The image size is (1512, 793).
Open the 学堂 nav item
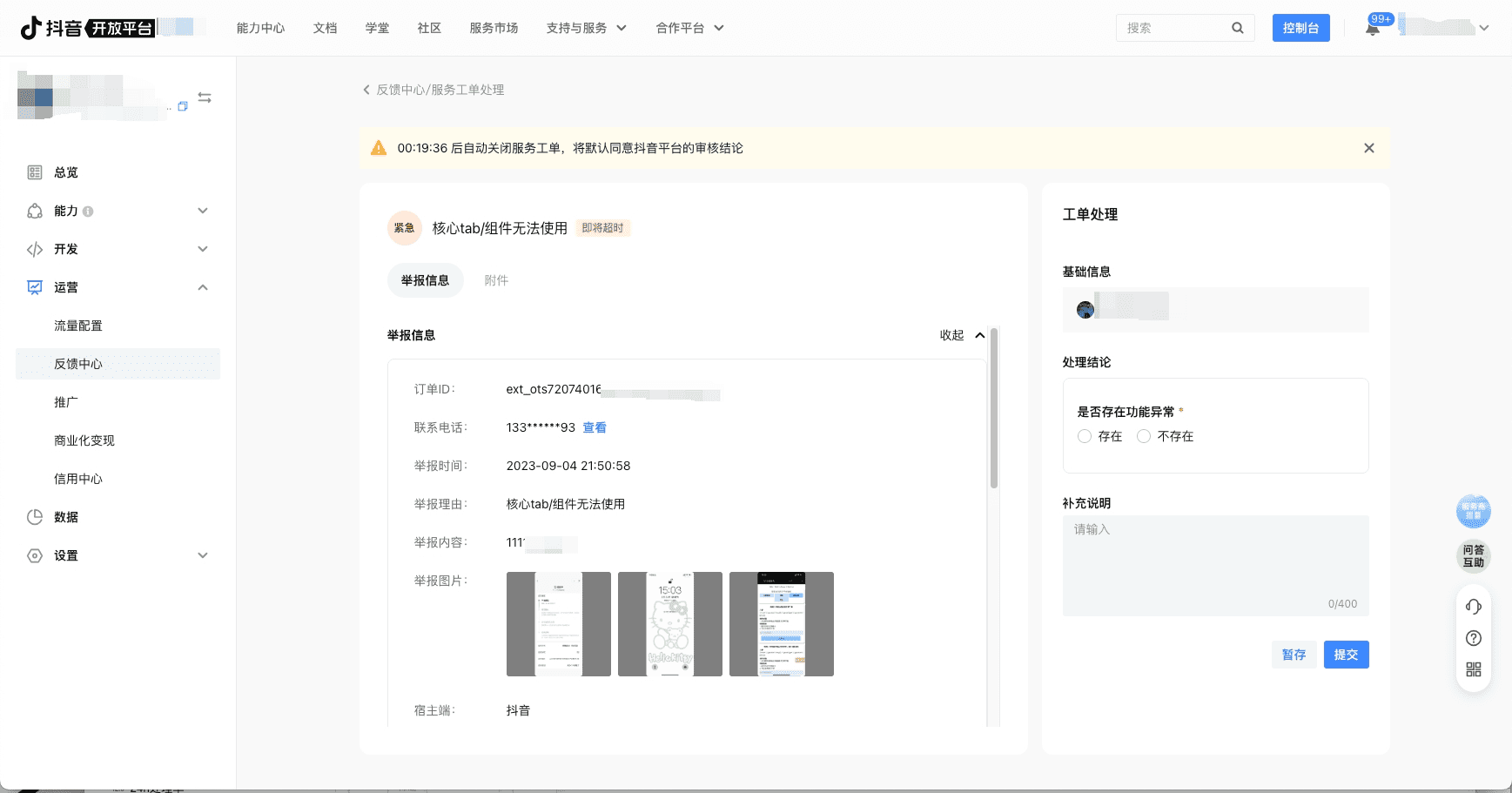[377, 28]
